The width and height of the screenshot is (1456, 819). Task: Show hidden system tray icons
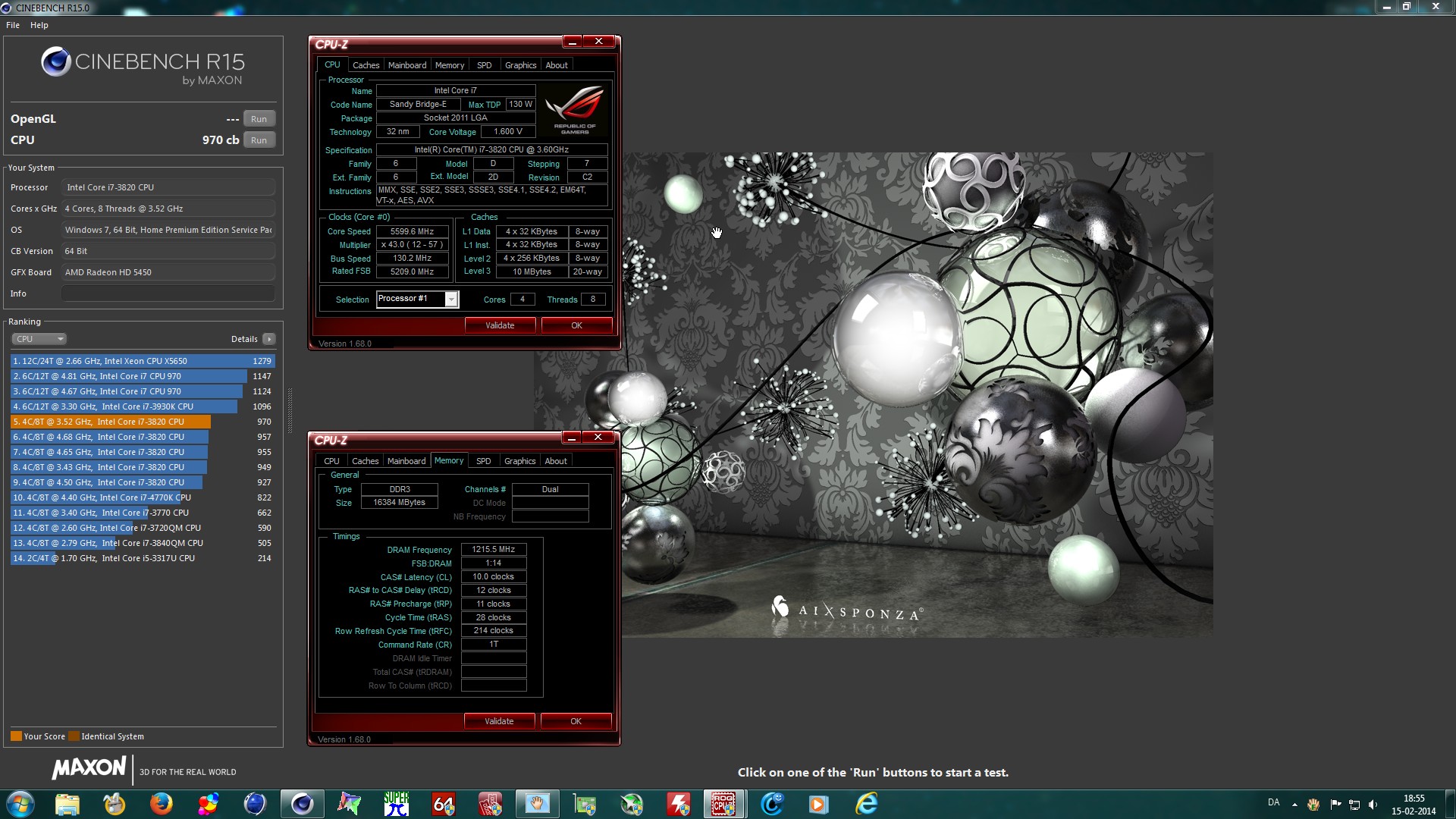click(x=1294, y=805)
